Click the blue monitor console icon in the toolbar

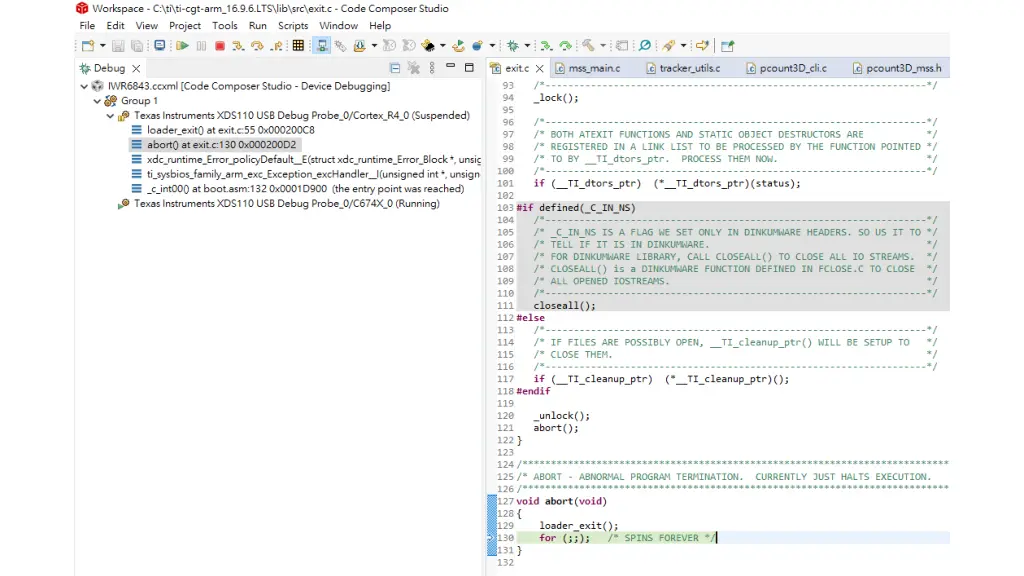(159, 46)
